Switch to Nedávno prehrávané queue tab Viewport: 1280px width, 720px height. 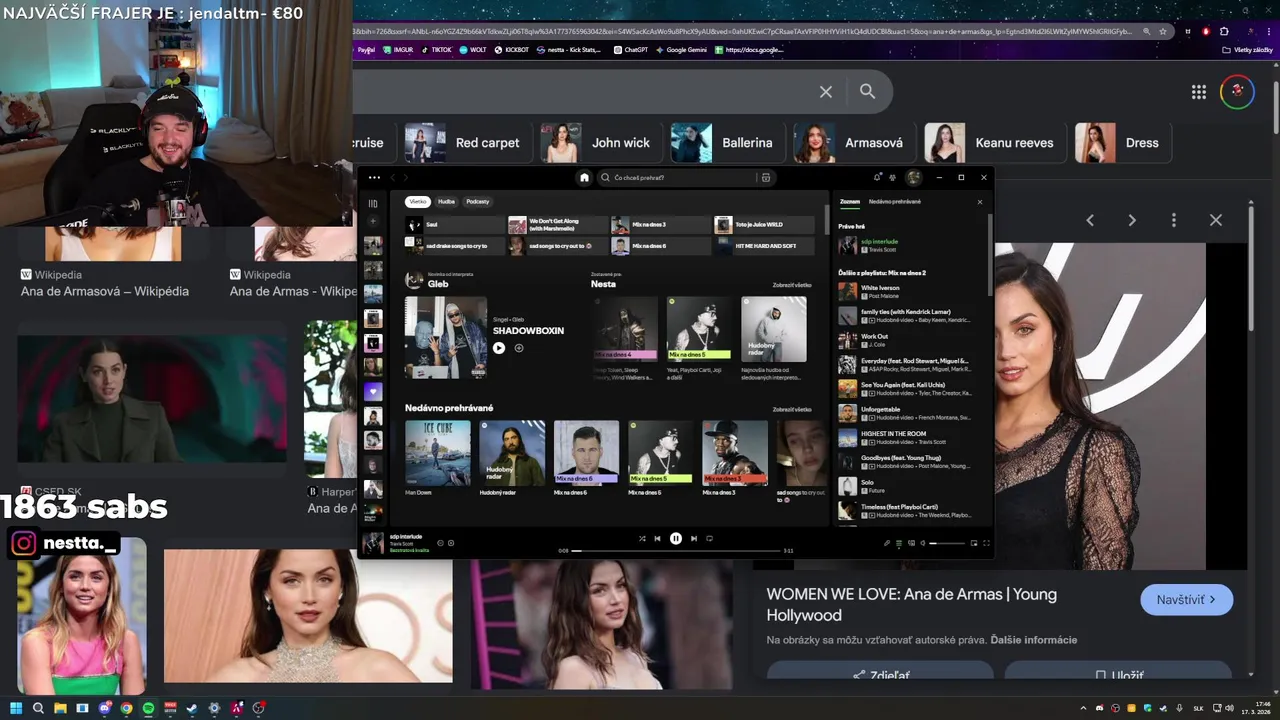tap(895, 202)
